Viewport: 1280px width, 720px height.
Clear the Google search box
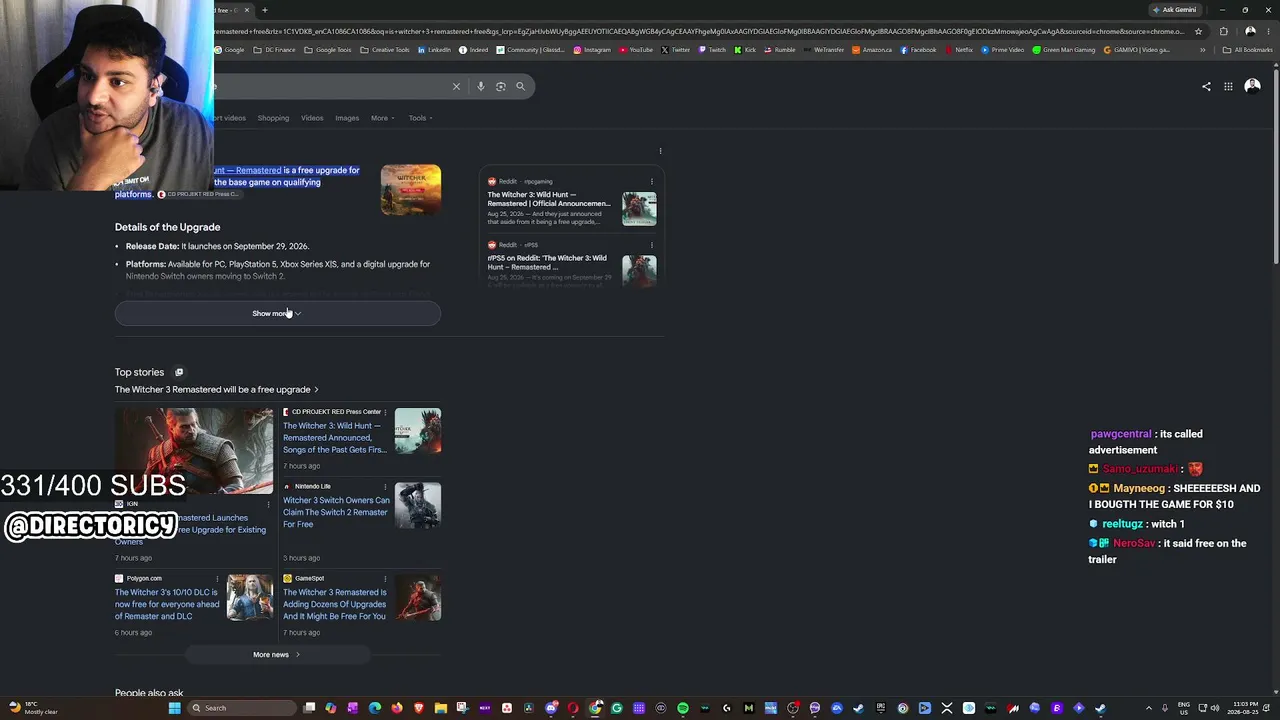456,86
